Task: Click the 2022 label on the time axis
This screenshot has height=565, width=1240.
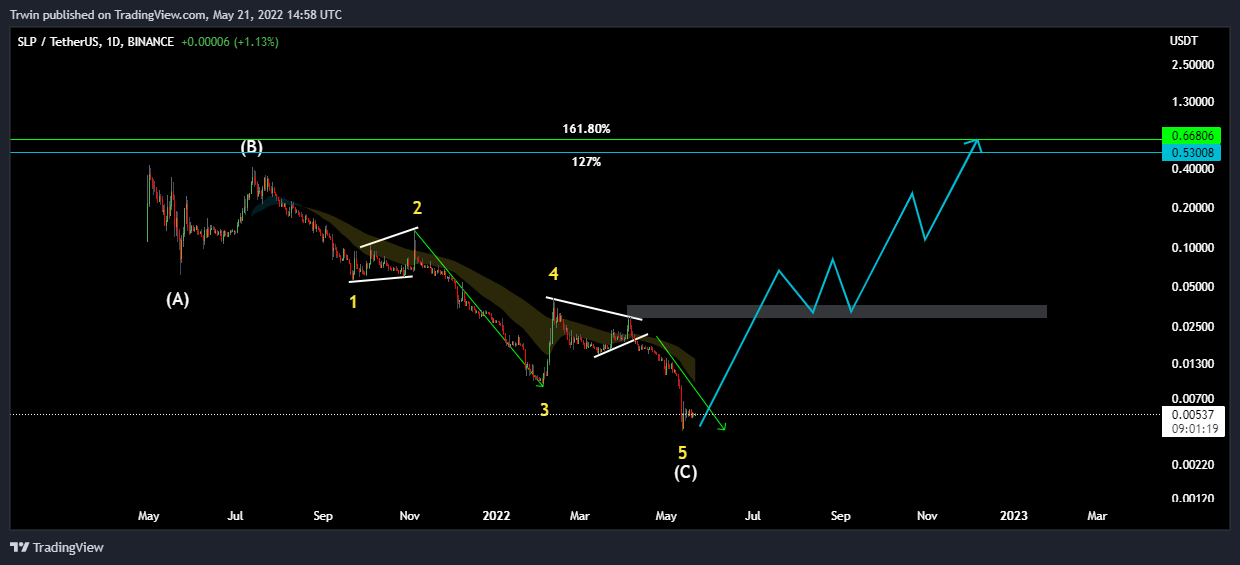Action: click(496, 516)
